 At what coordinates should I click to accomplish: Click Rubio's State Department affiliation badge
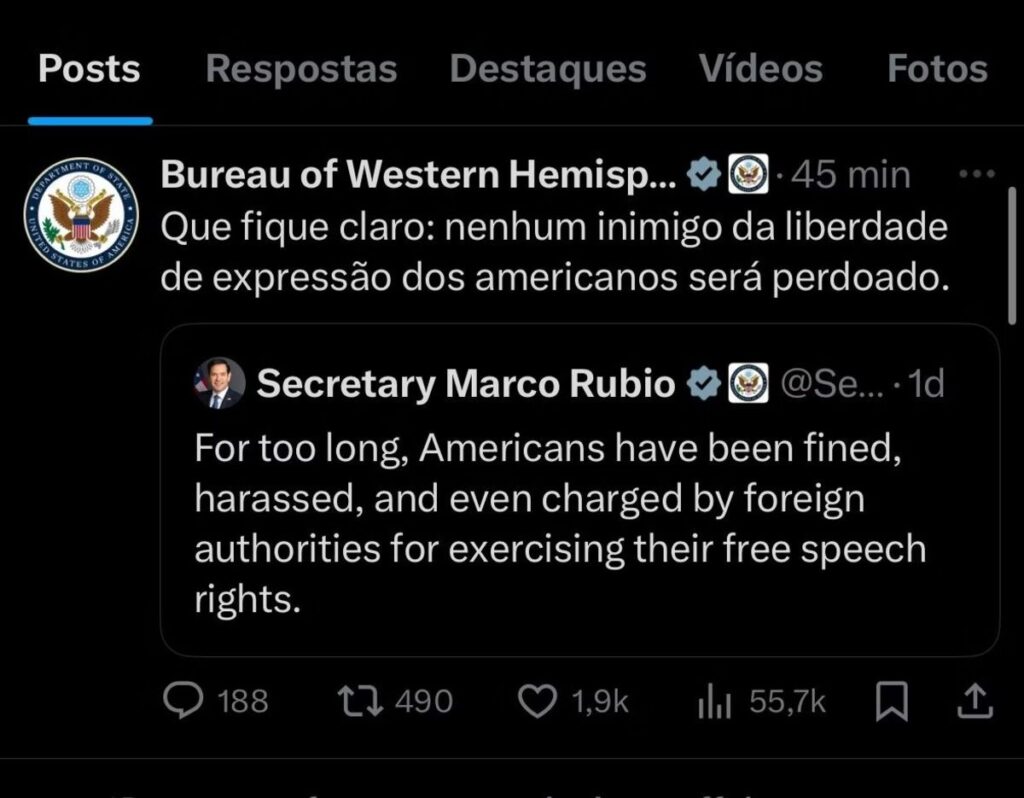748,383
